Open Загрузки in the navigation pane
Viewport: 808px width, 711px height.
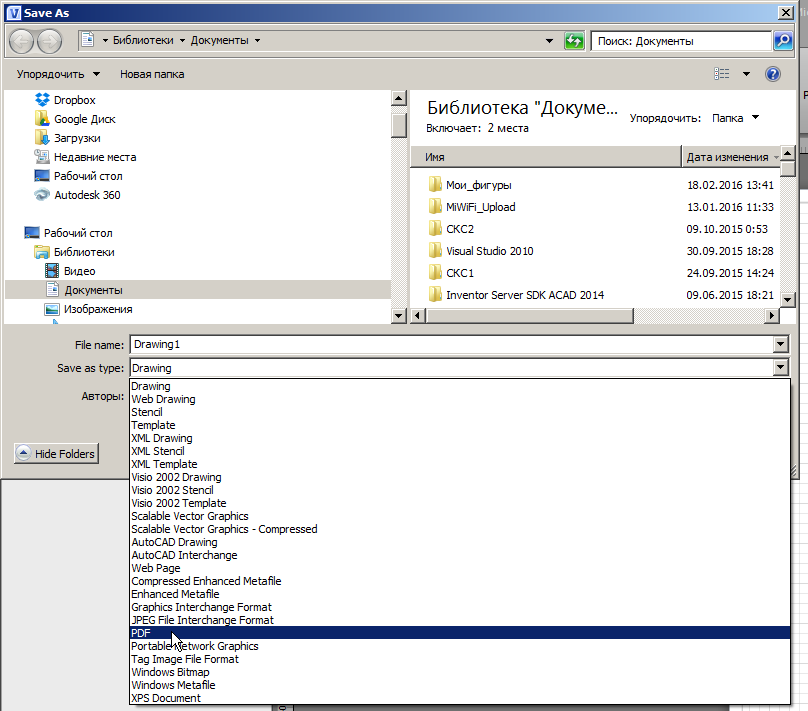77,138
